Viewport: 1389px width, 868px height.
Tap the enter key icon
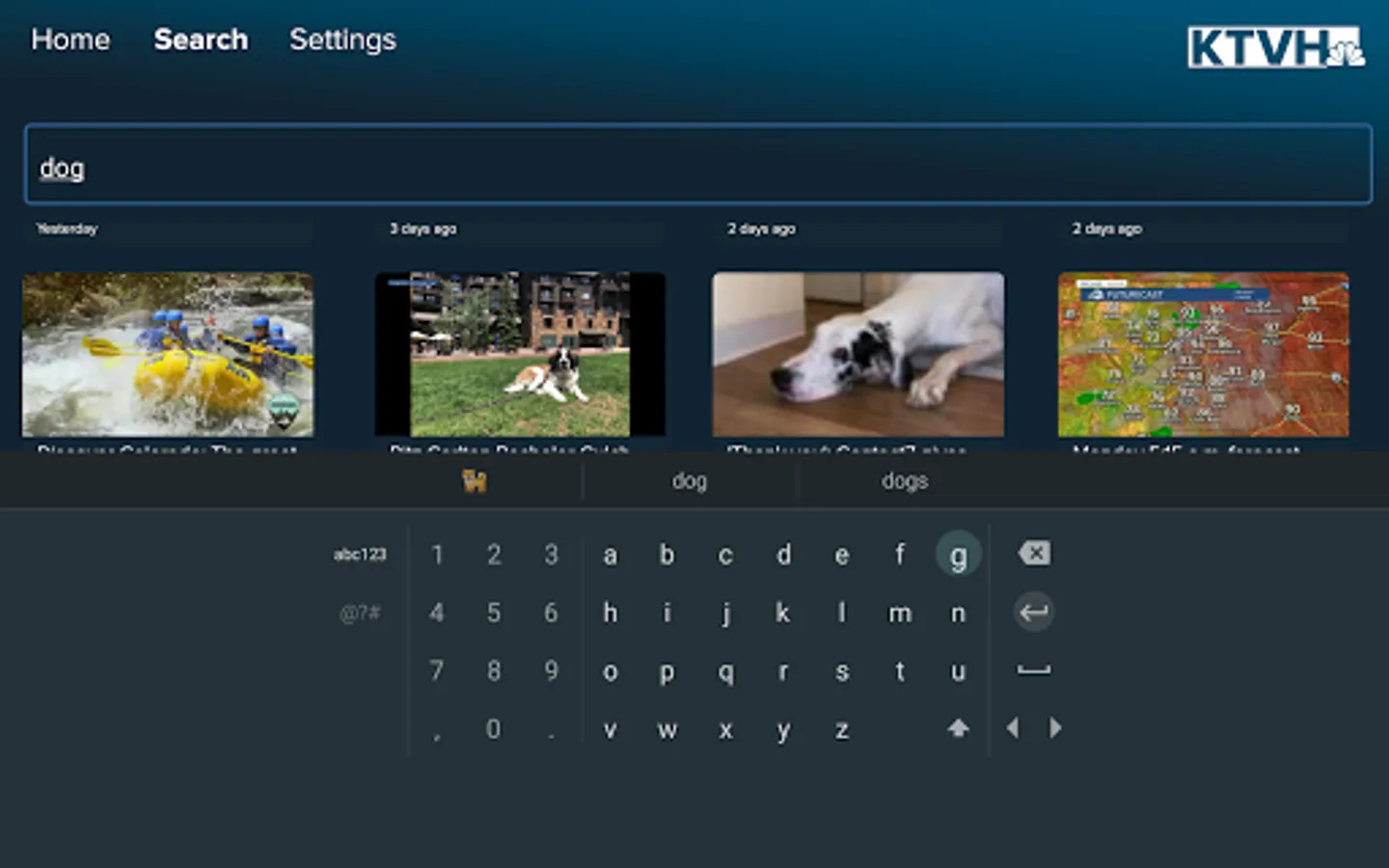1034,612
